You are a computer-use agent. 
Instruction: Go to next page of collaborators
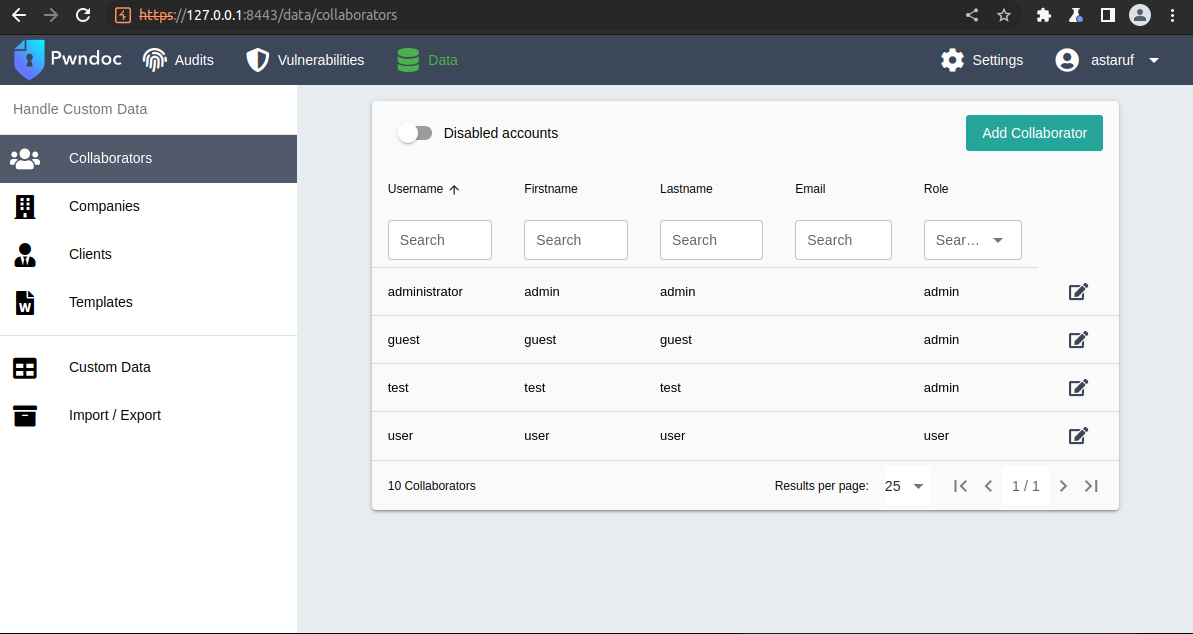(x=1063, y=486)
